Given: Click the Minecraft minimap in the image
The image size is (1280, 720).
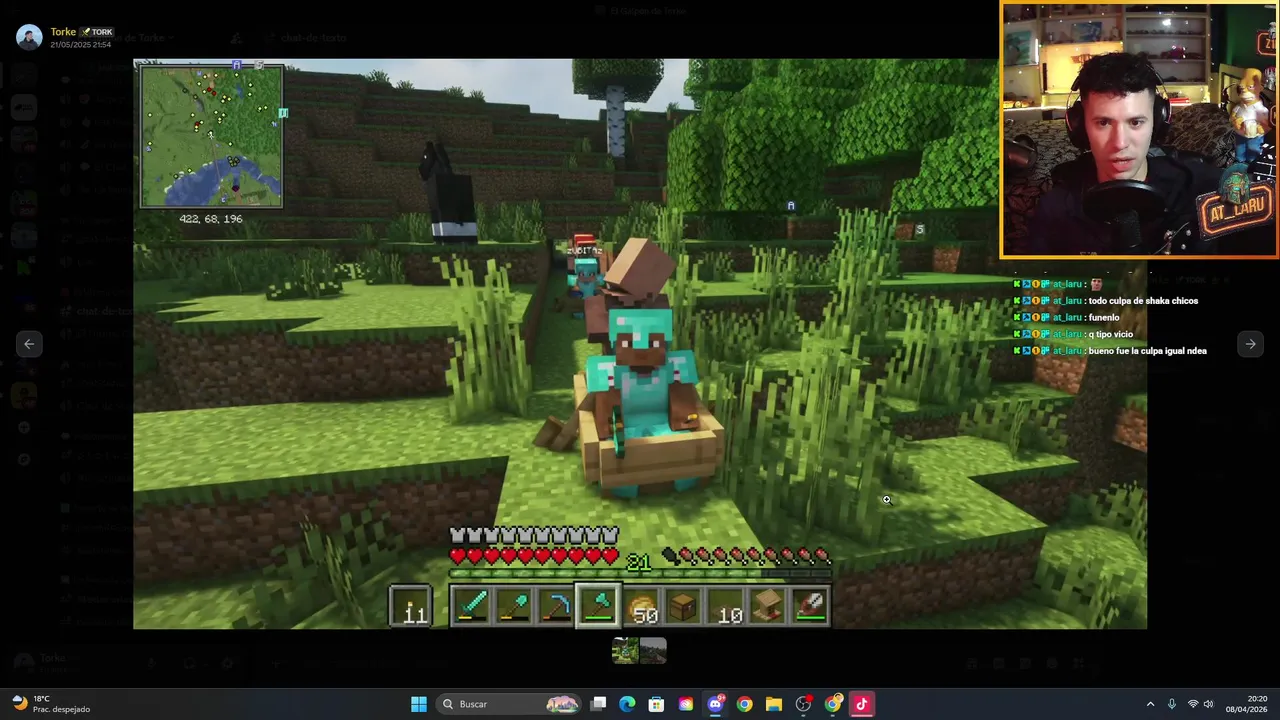Looking at the screenshot, I should click(211, 136).
